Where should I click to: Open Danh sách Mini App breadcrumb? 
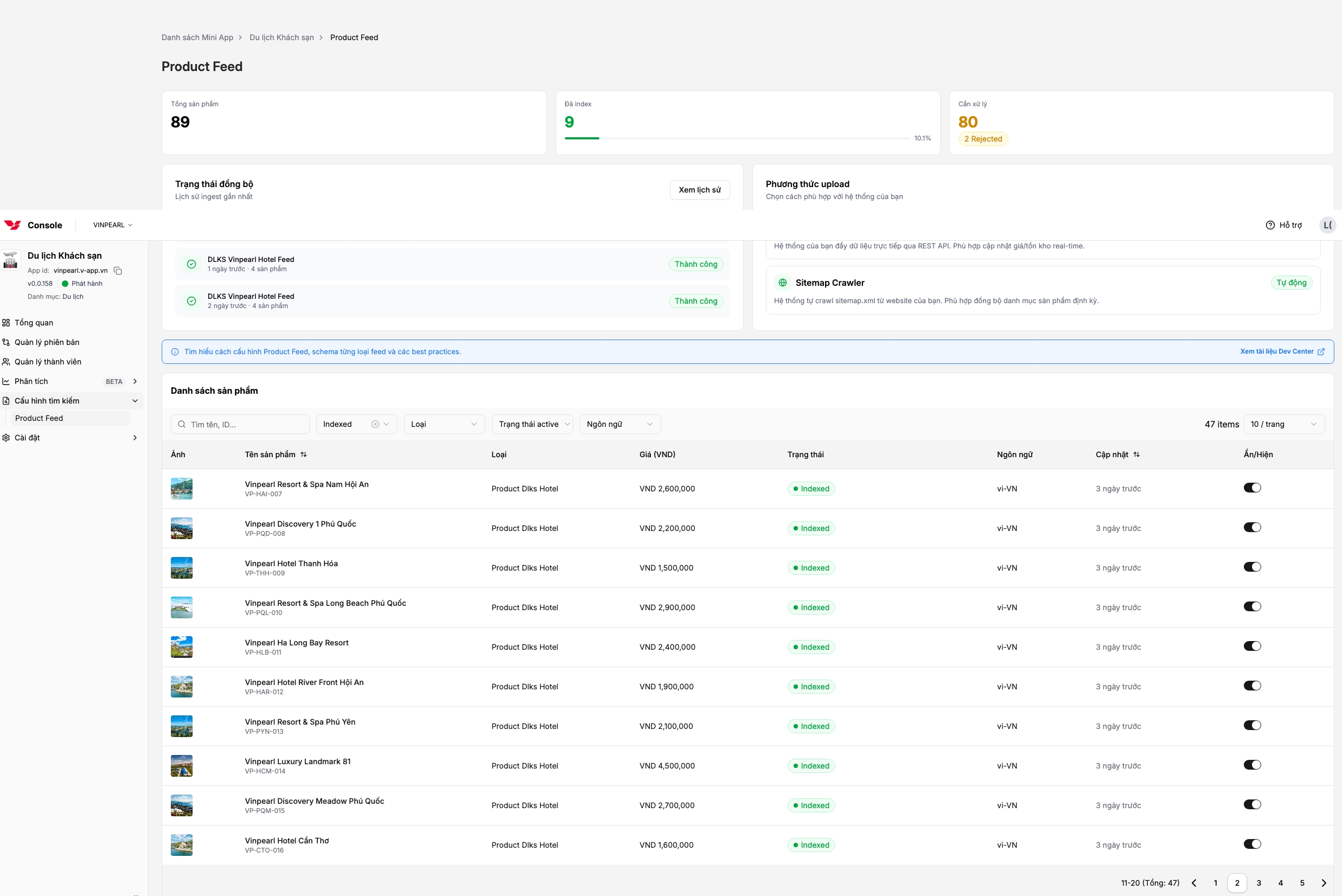pos(197,38)
